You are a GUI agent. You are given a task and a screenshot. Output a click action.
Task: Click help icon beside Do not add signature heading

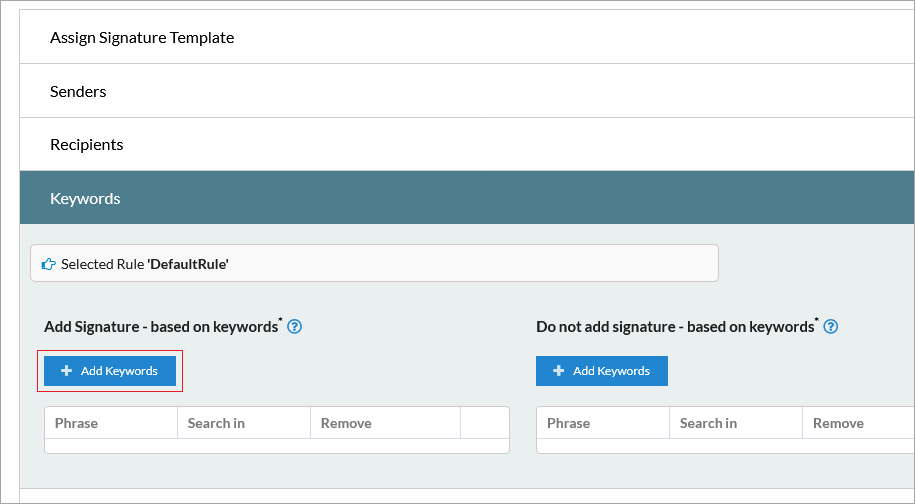pos(830,326)
